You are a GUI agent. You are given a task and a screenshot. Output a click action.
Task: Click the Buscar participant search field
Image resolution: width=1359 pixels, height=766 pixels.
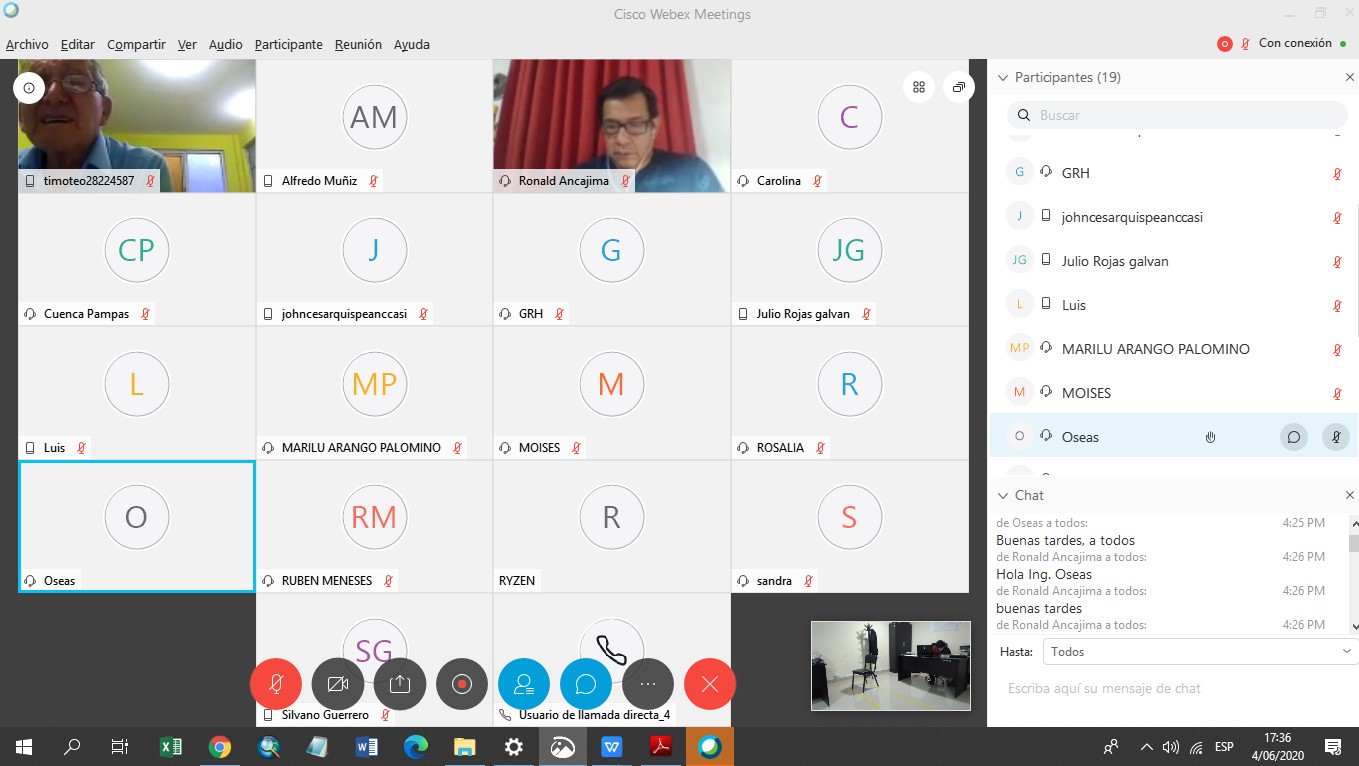pos(1180,115)
